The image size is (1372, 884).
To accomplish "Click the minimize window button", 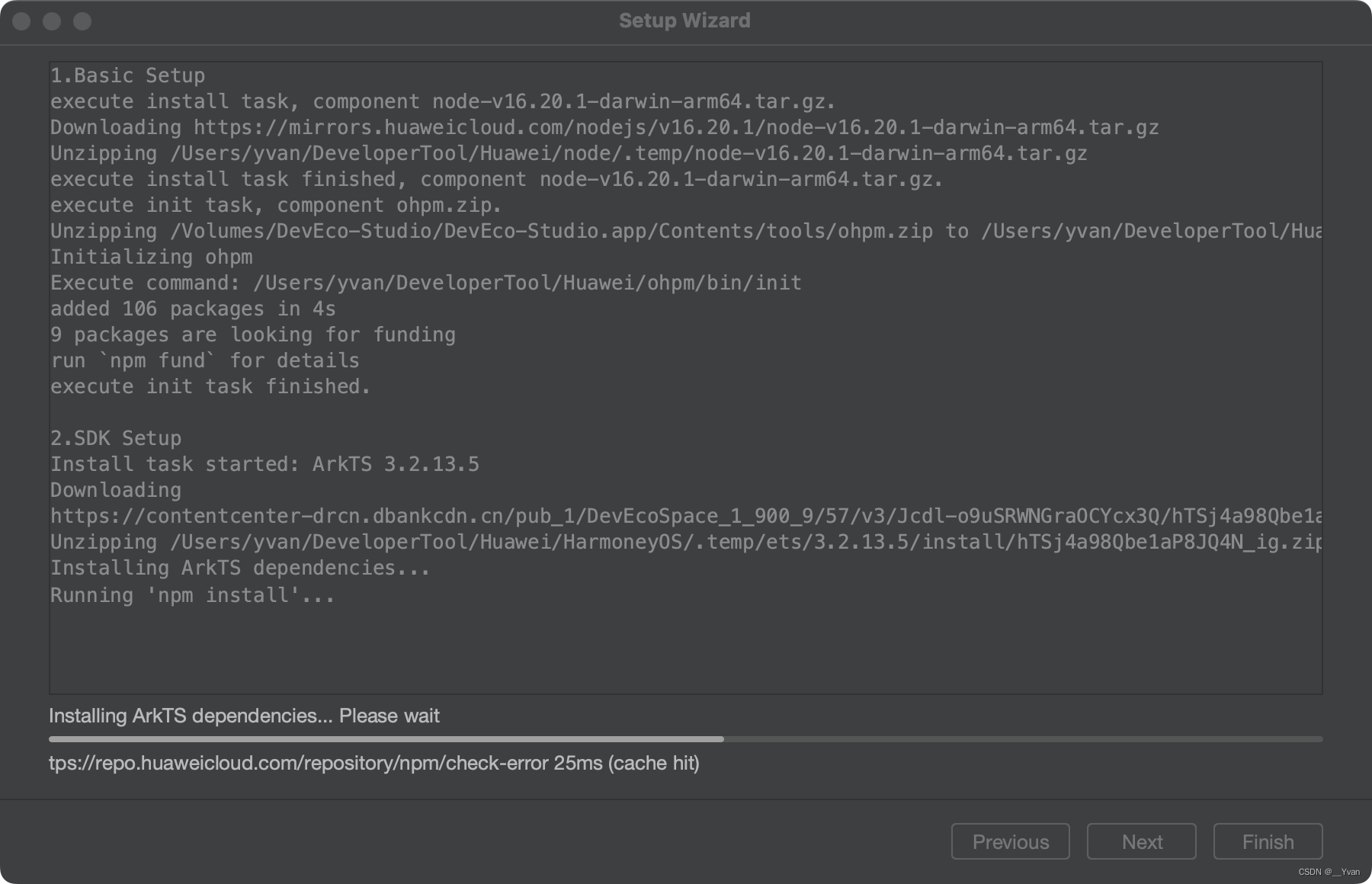I will point(52,21).
